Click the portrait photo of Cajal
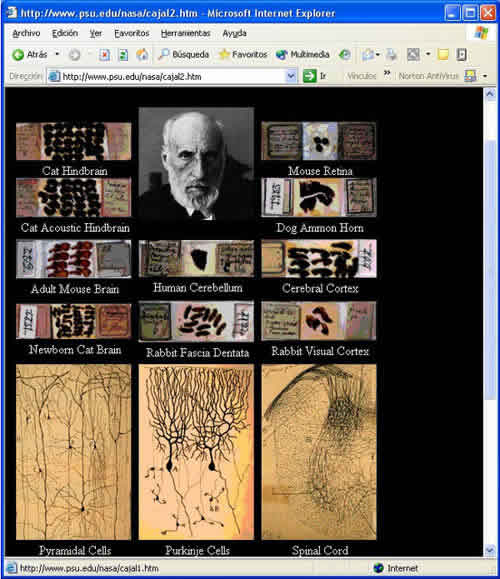The height and width of the screenshot is (579, 500). 196,164
